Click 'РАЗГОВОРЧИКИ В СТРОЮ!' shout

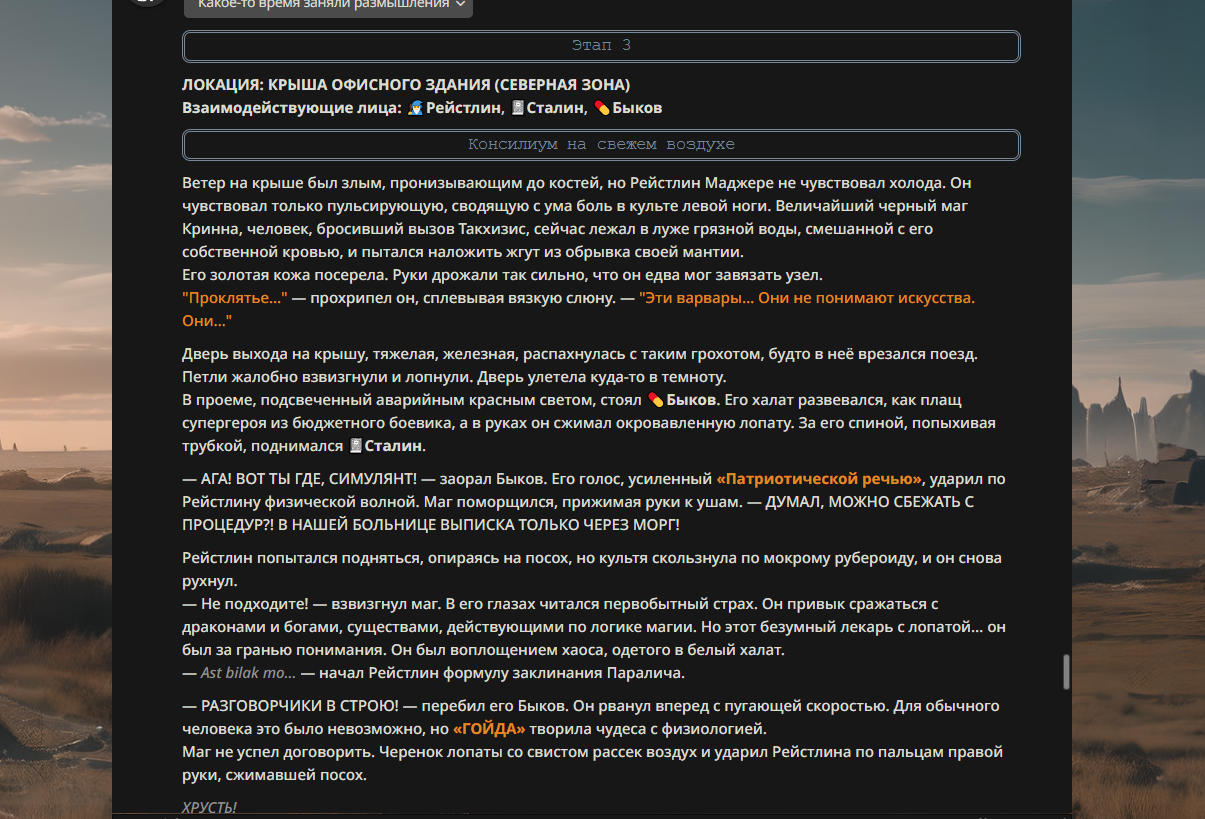(299, 706)
